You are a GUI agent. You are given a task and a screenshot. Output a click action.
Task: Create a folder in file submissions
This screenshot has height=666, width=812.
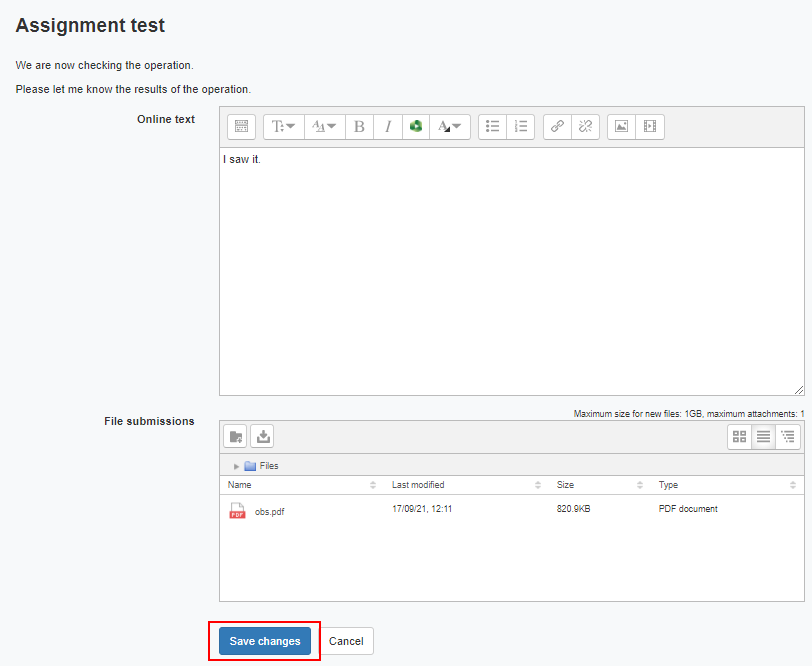coord(236,436)
